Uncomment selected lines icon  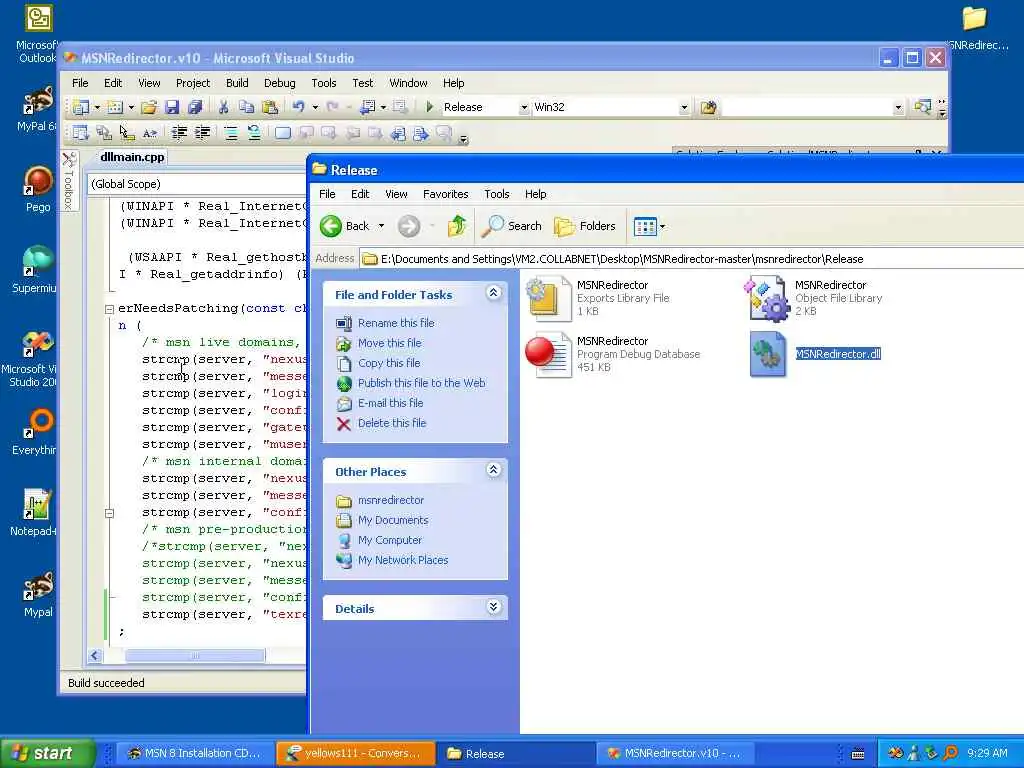pyautogui.click(x=254, y=133)
